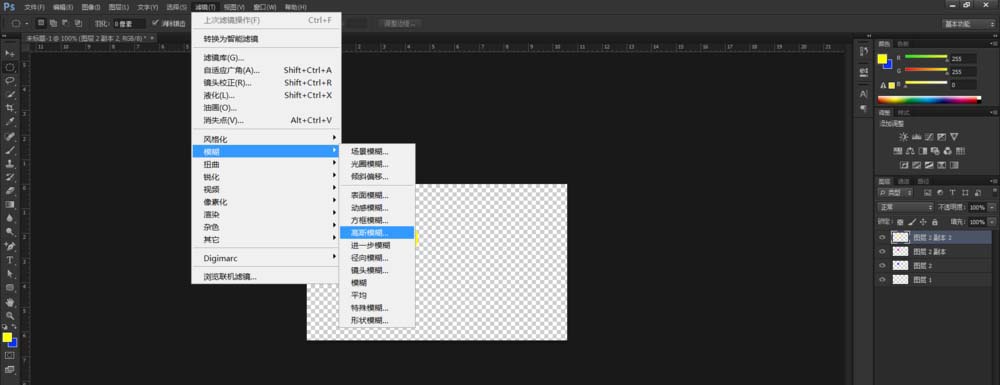Hide layer 图层 1

tap(883, 279)
